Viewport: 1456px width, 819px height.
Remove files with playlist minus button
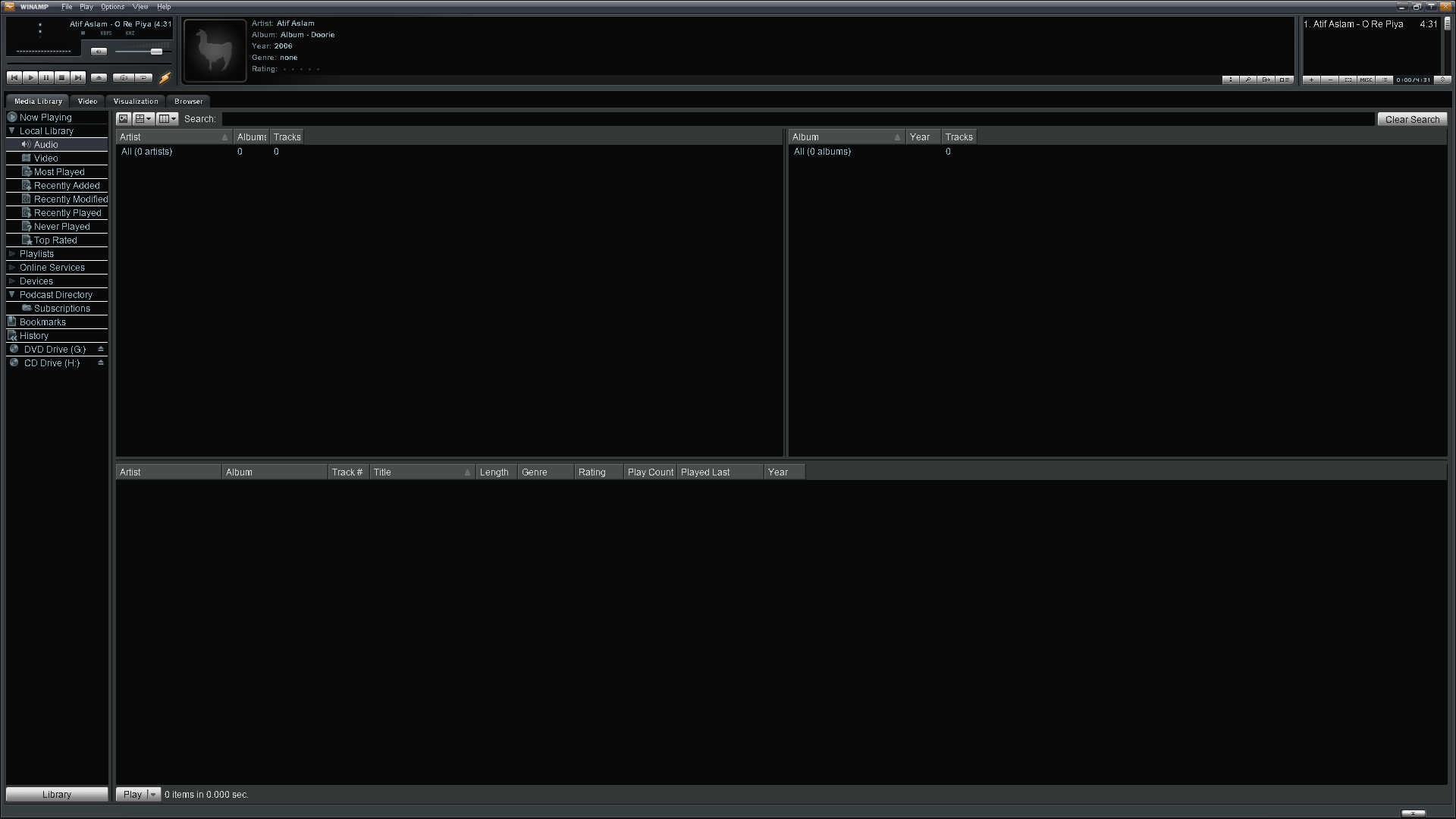1329,80
